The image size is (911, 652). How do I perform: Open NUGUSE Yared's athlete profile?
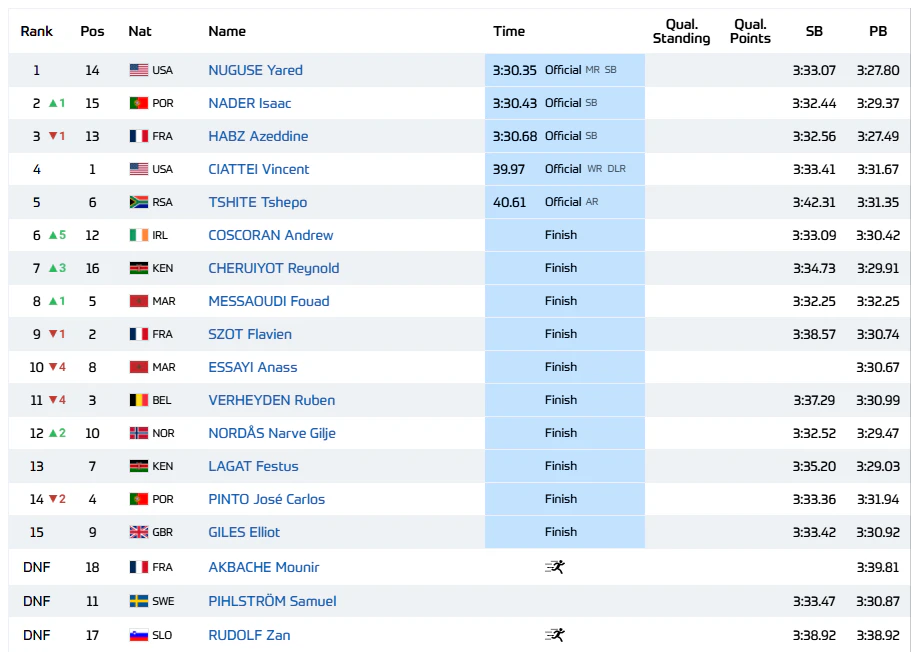point(256,70)
